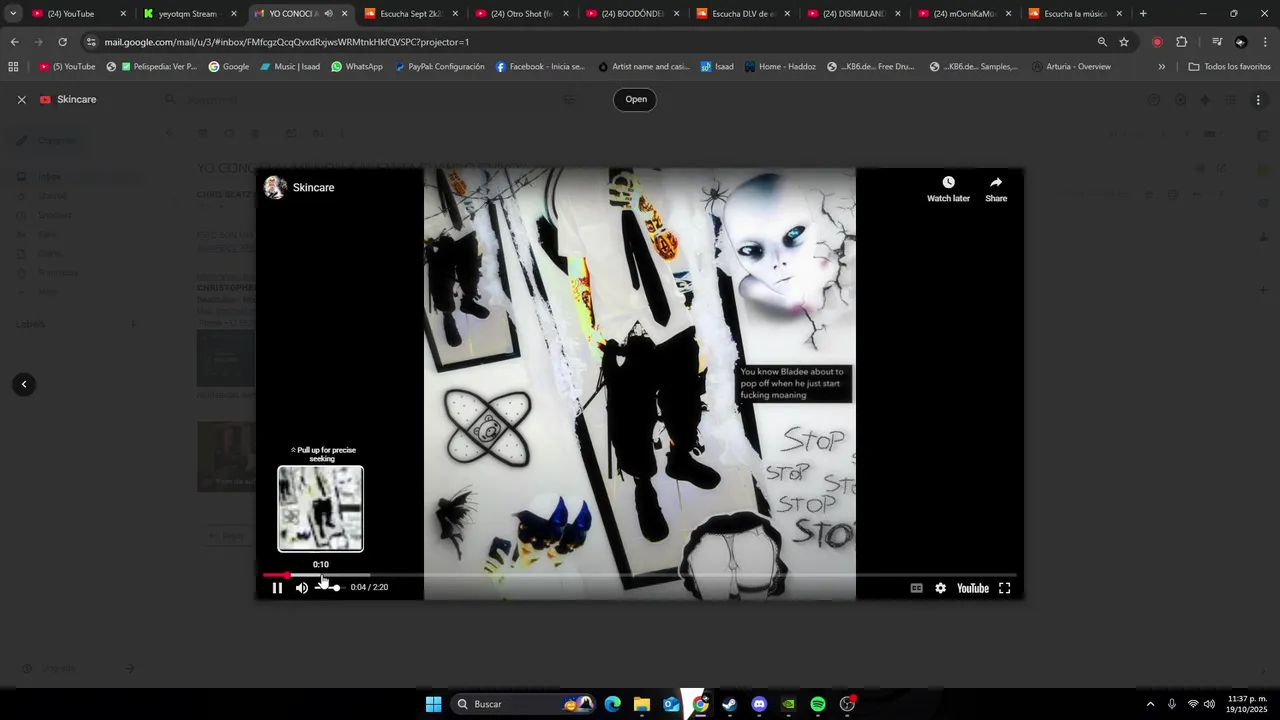Open the Google bookmark
The width and height of the screenshot is (1280, 720).
point(229,67)
